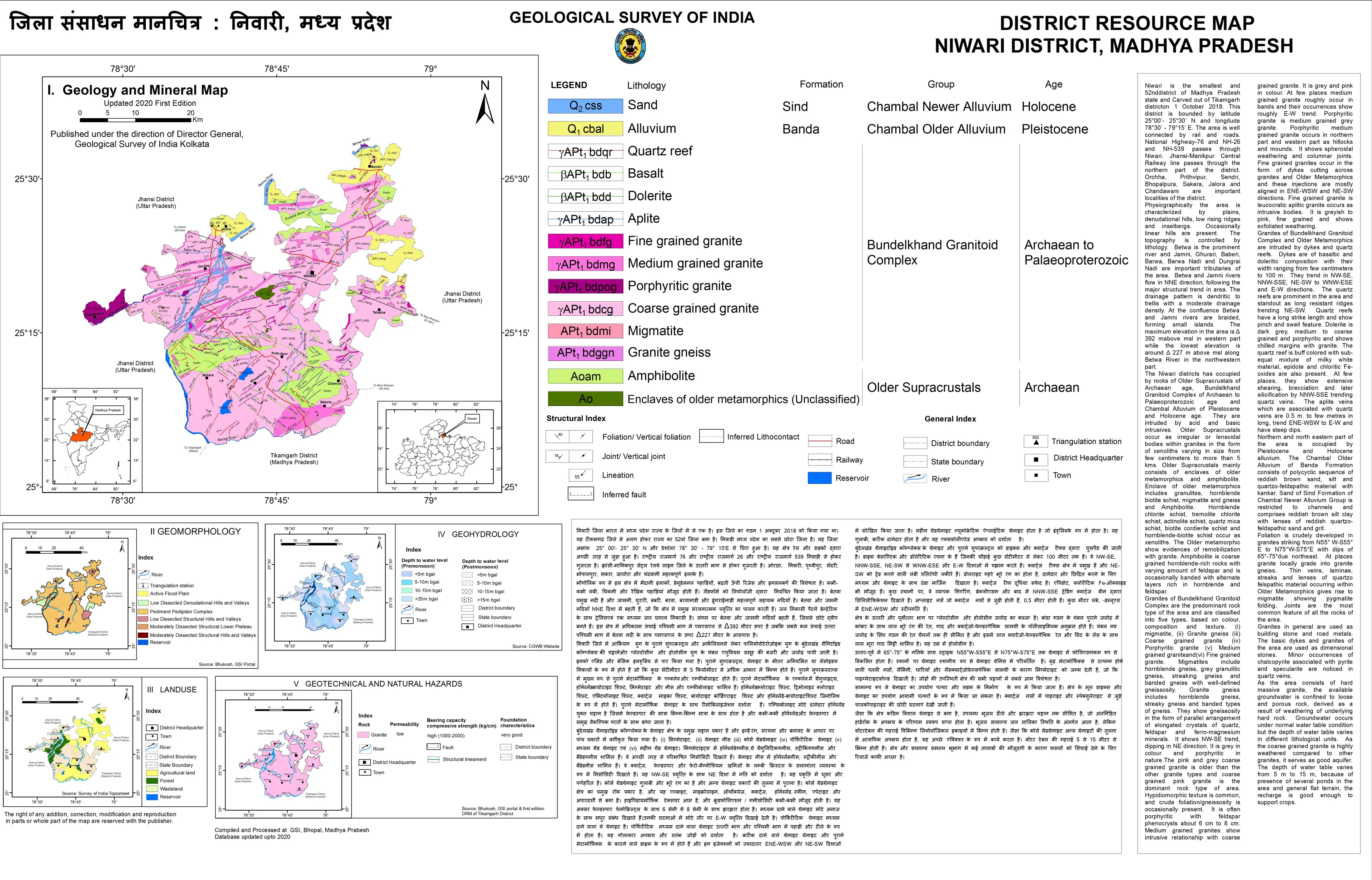Viewport: 1372px width, 880px height.
Task: Click the 'I. Geology and Mineral Map' title
Action: click(138, 90)
